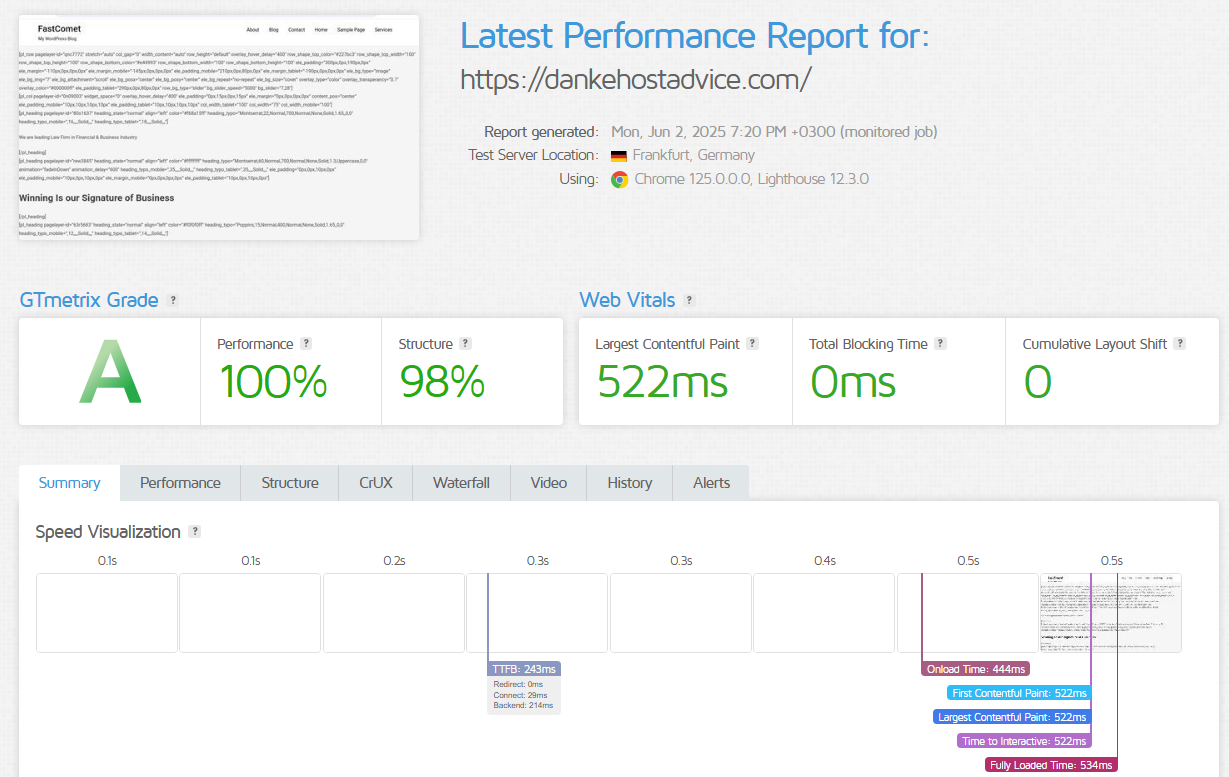
Task: Open the Structure score help icon
Action: pyautogui.click(x=465, y=343)
